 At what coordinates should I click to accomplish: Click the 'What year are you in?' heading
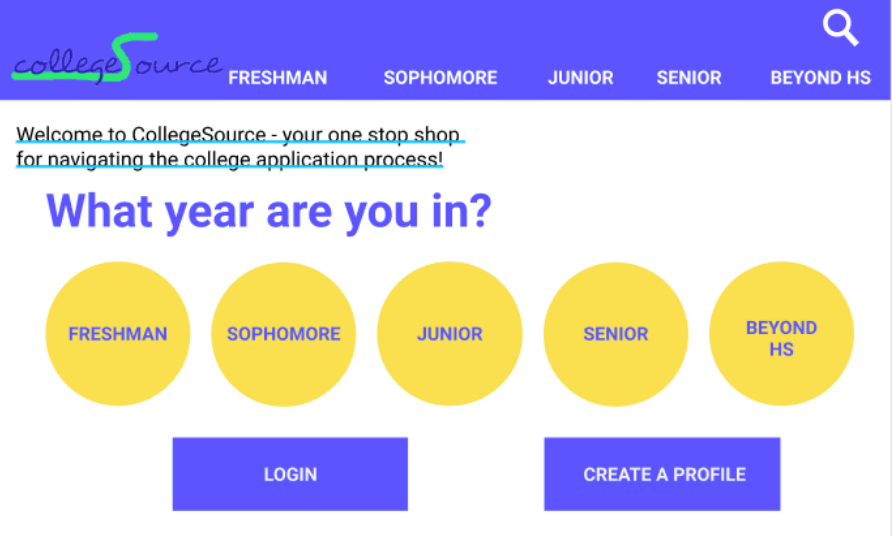[269, 212]
